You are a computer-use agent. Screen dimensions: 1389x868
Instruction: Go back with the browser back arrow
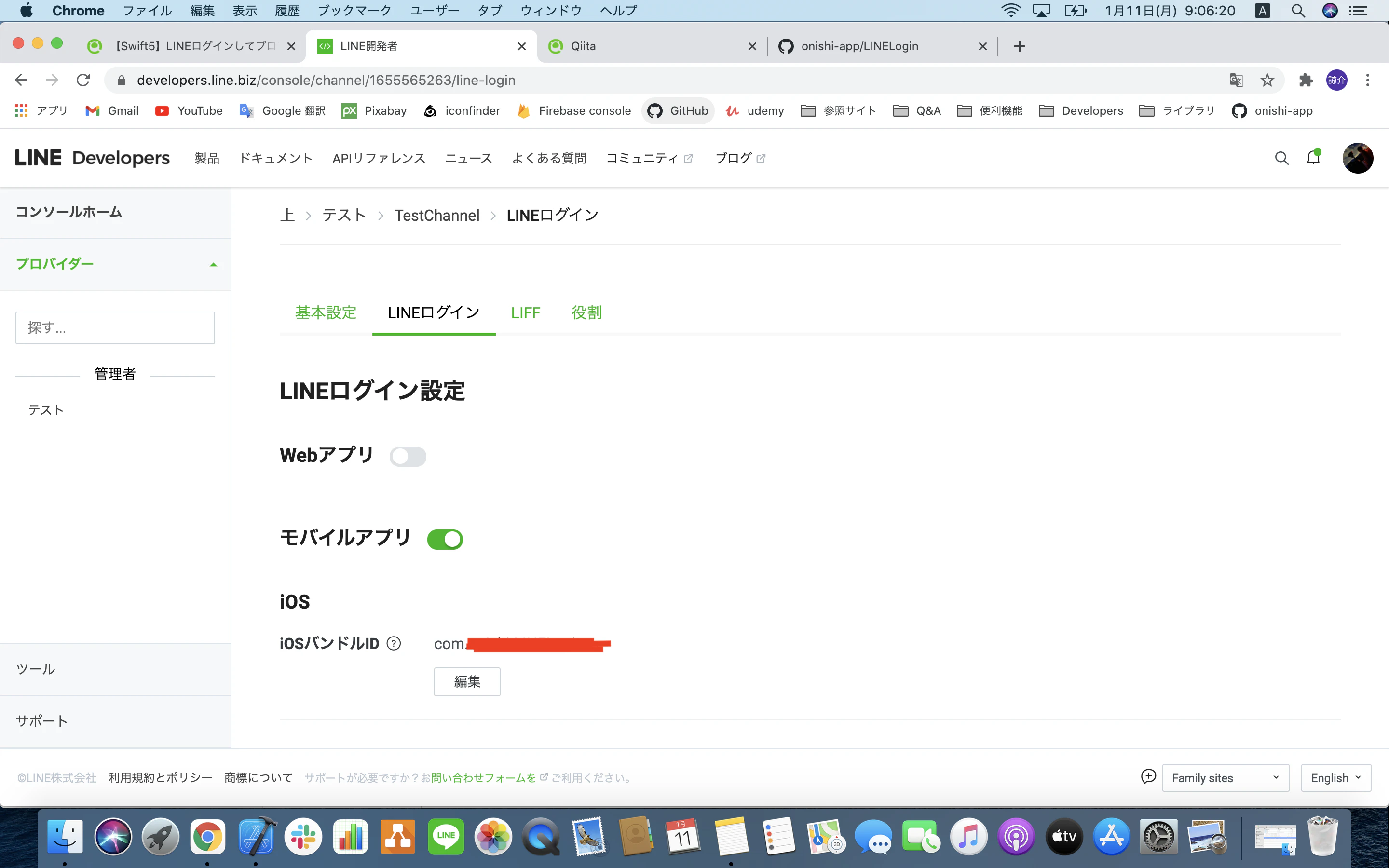tap(21, 80)
